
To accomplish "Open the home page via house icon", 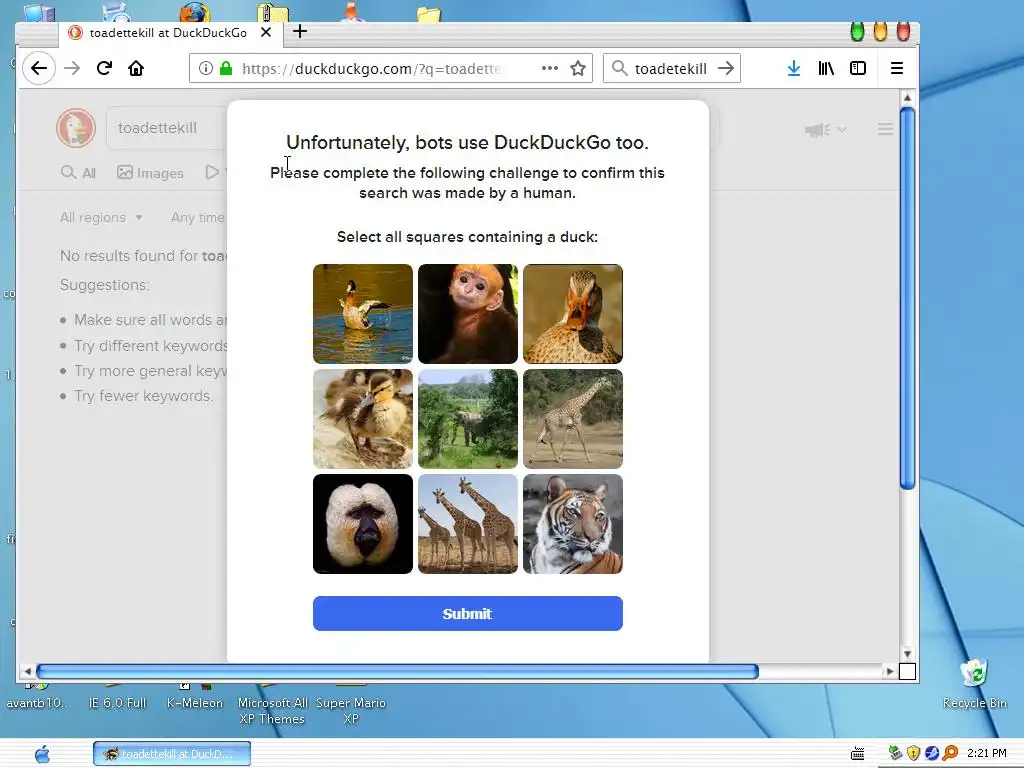I will point(136,68).
